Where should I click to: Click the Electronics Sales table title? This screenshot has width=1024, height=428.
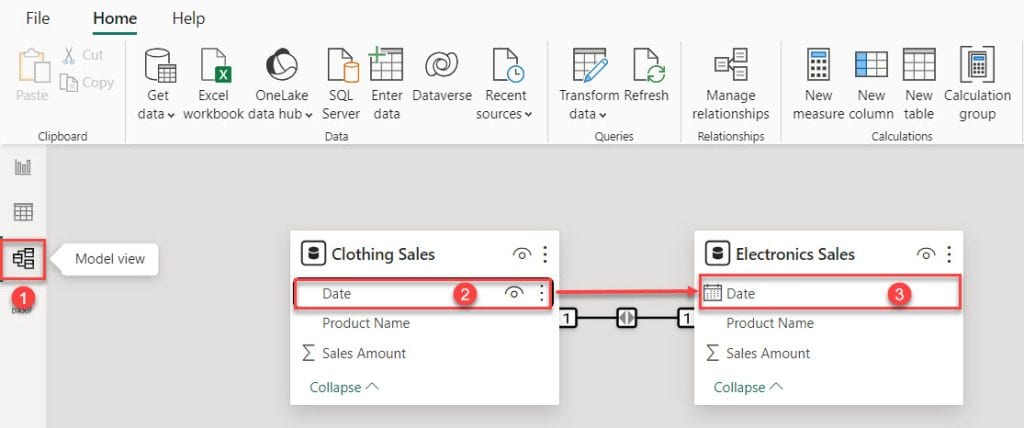[795, 254]
